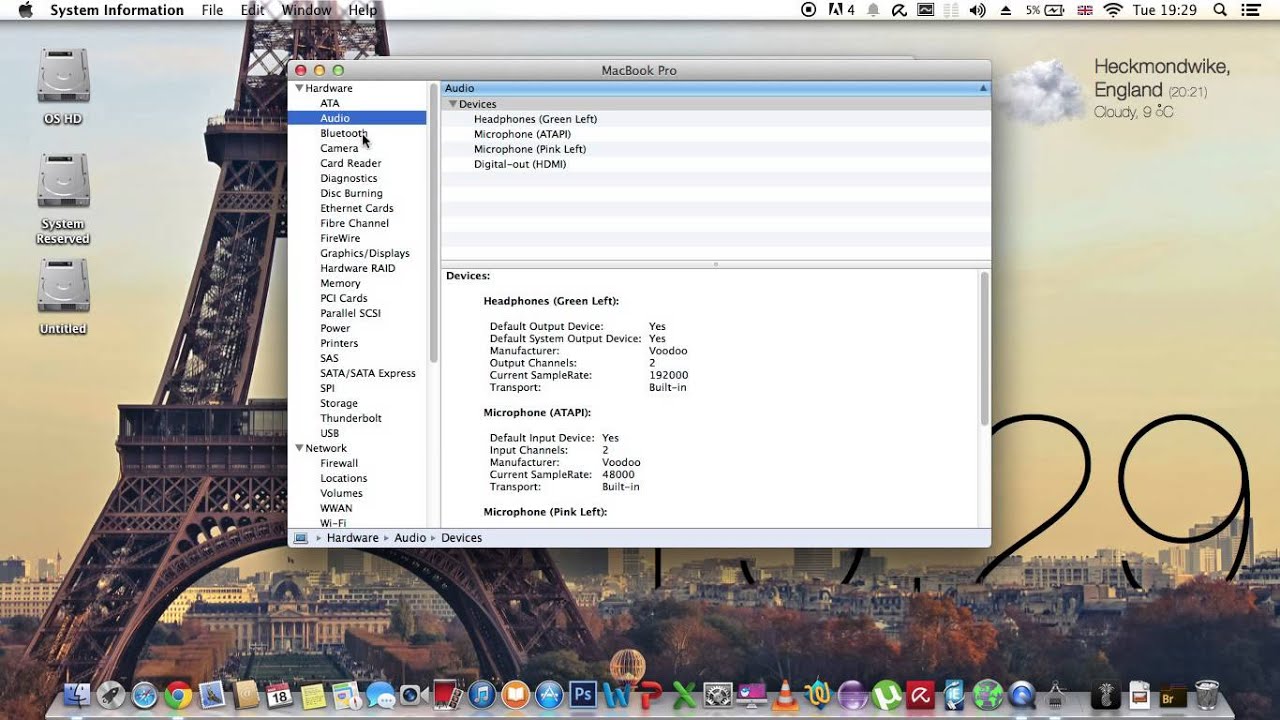Click Audio in bottom path bar
The image size is (1280, 720).
click(410, 538)
